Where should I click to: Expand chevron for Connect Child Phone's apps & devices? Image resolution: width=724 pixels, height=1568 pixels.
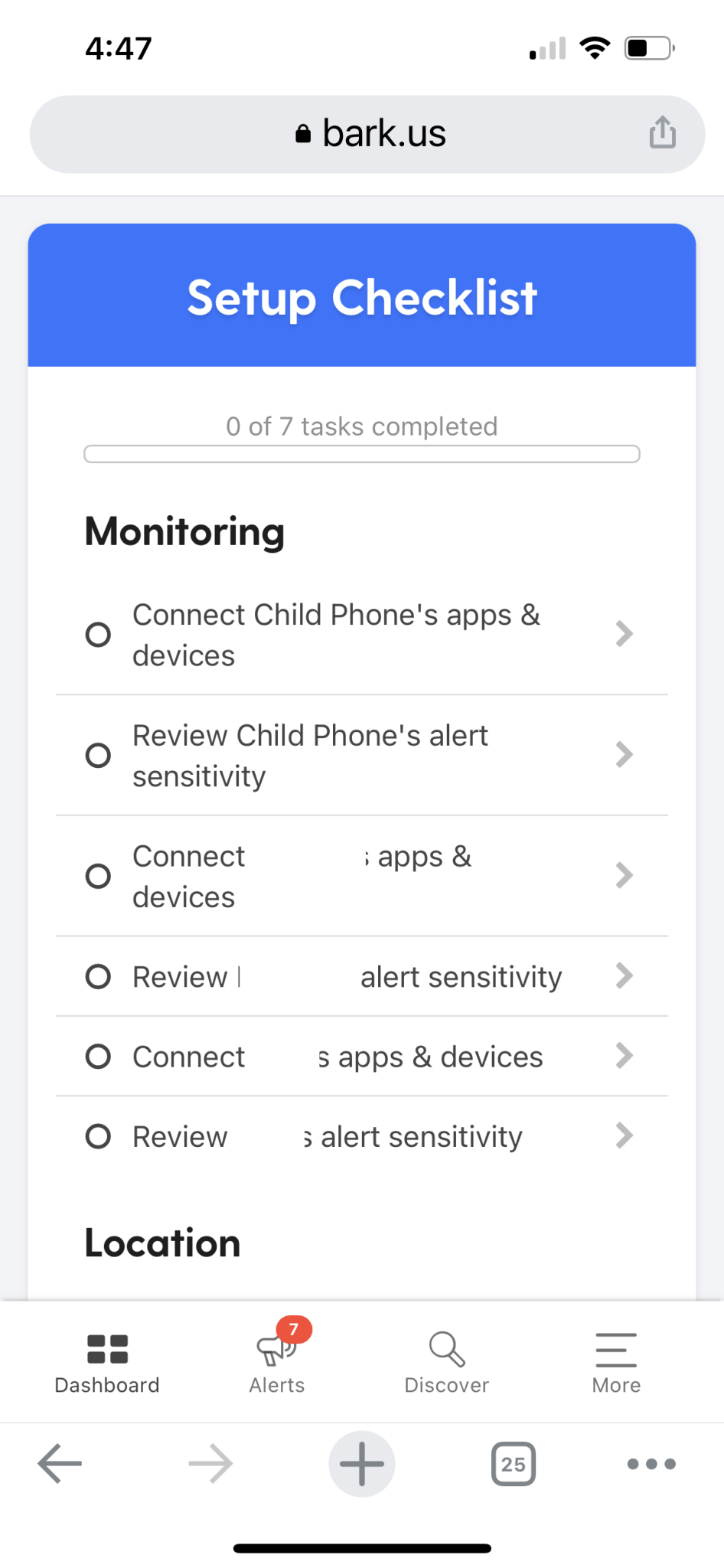pyautogui.click(x=625, y=634)
